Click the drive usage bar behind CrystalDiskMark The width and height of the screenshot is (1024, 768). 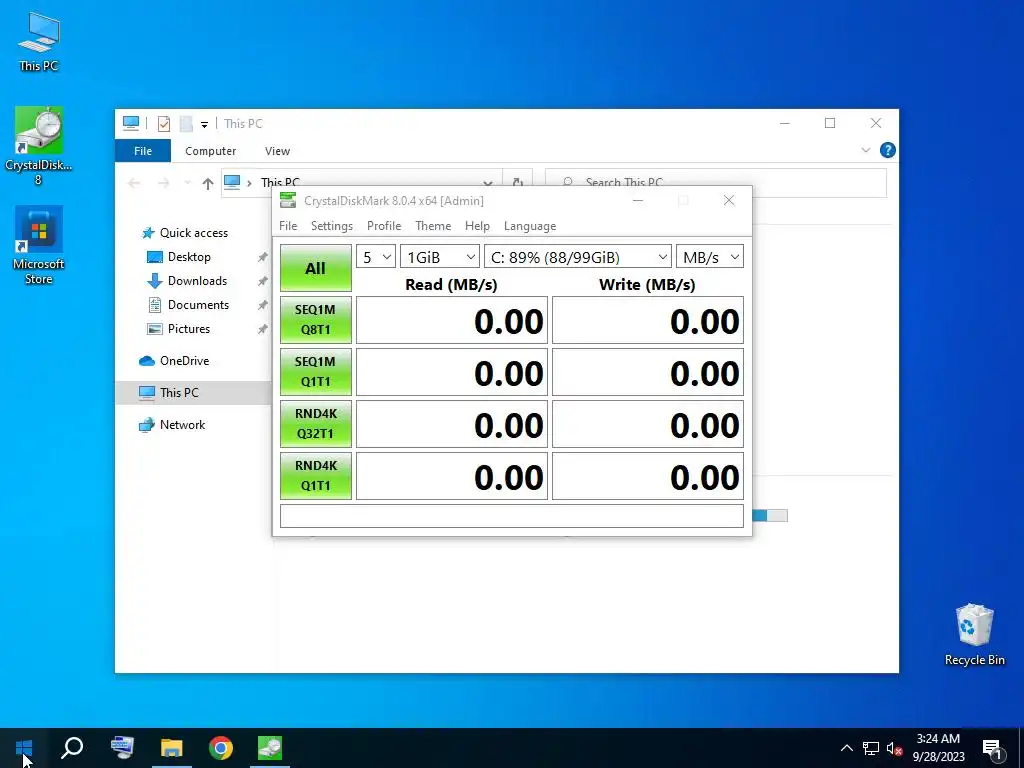coord(770,516)
